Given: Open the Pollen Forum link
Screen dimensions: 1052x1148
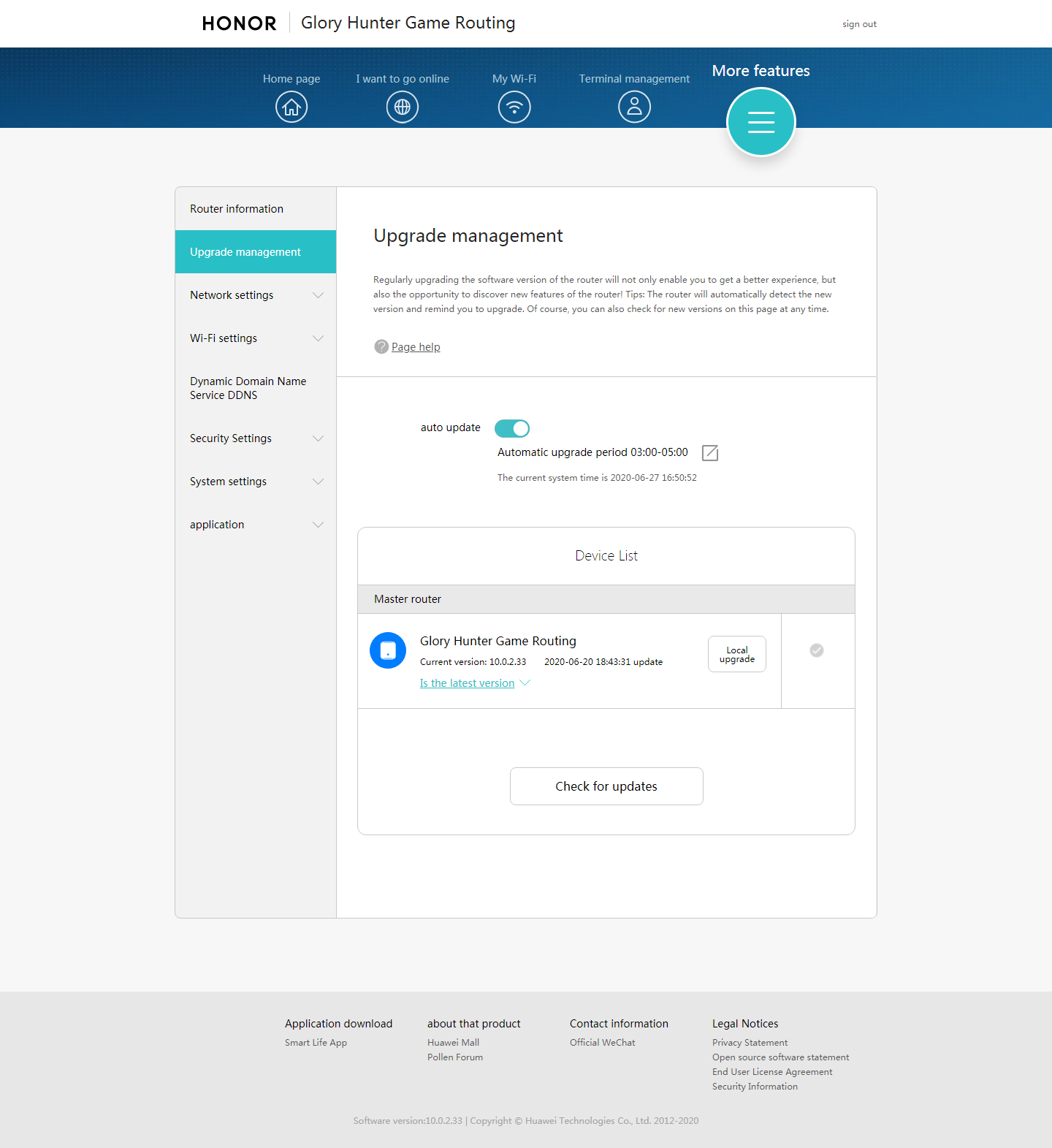Looking at the screenshot, I should [x=455, y=1057].
